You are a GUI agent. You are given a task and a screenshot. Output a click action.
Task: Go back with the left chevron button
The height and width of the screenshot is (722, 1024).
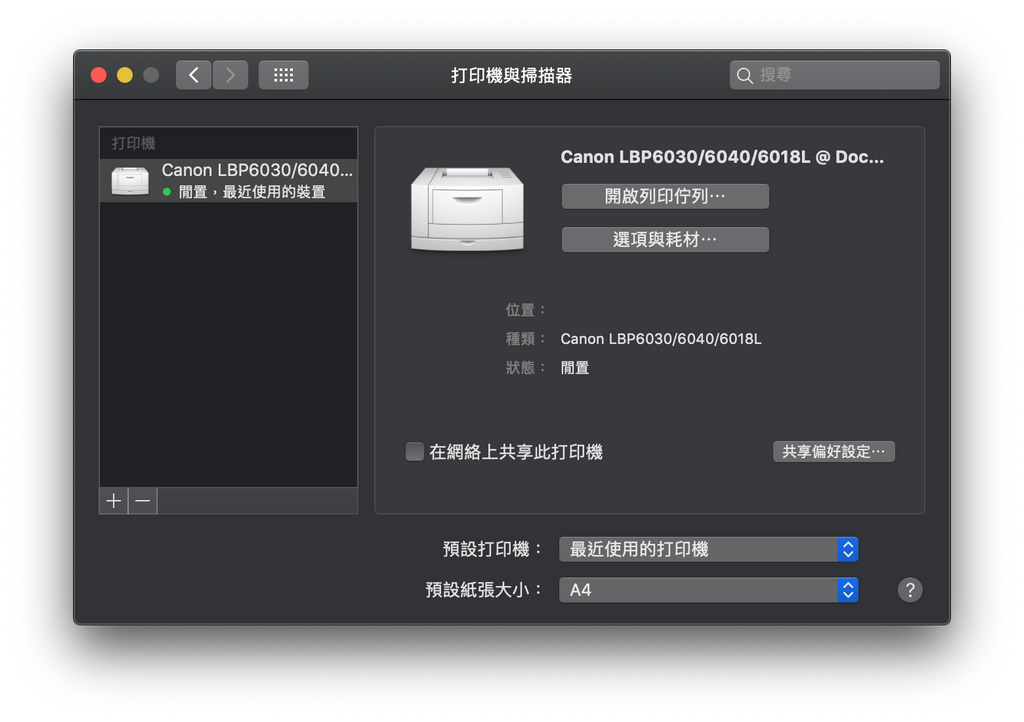coord(194,75)
